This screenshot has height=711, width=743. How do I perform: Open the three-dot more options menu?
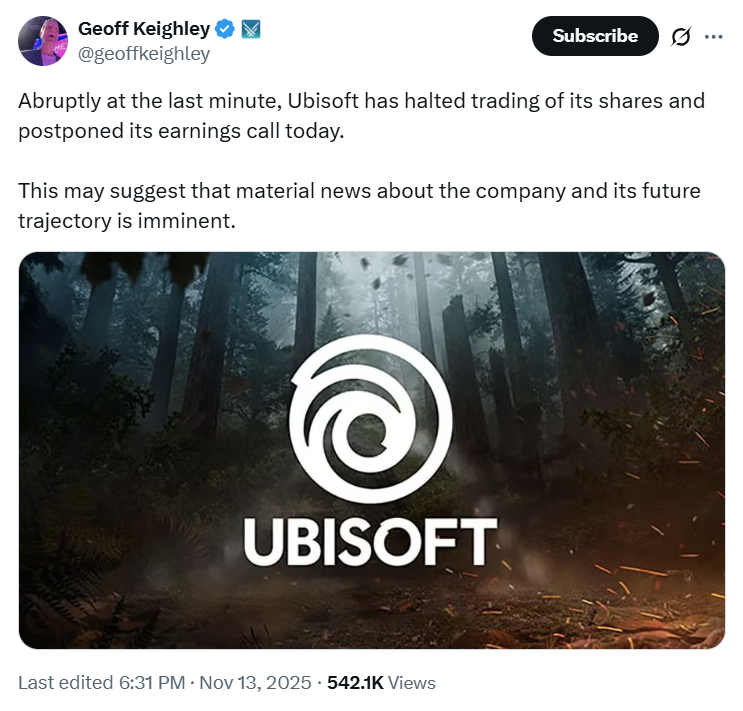point(713,36)
